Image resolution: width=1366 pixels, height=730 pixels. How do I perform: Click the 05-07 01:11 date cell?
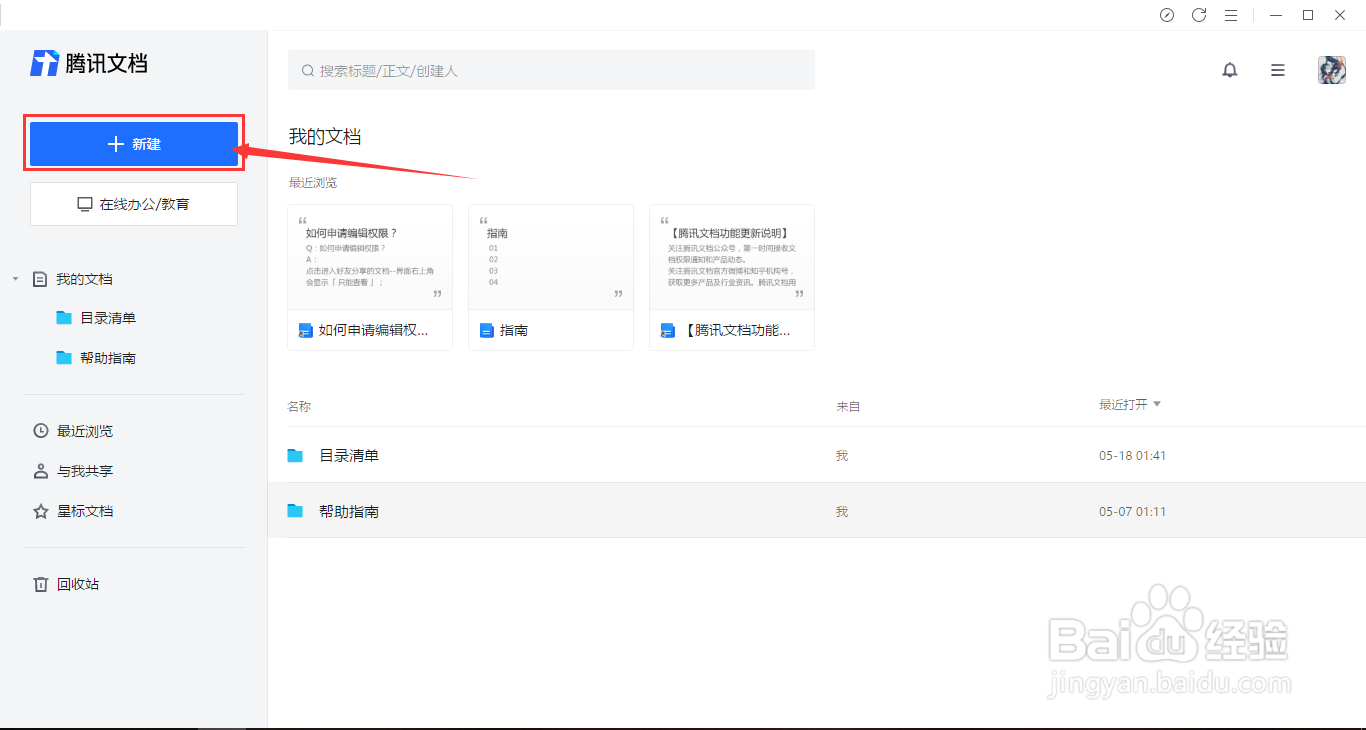1132,511
